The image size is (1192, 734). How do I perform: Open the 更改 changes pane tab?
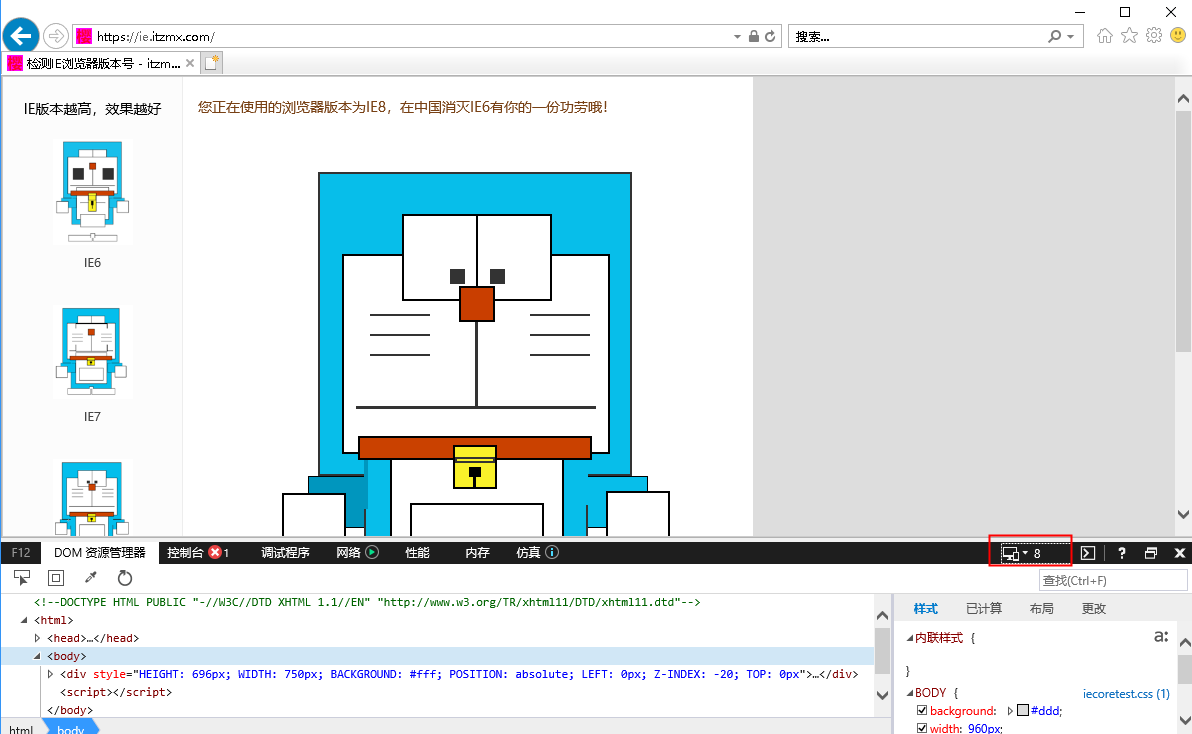click(1094, 609)
